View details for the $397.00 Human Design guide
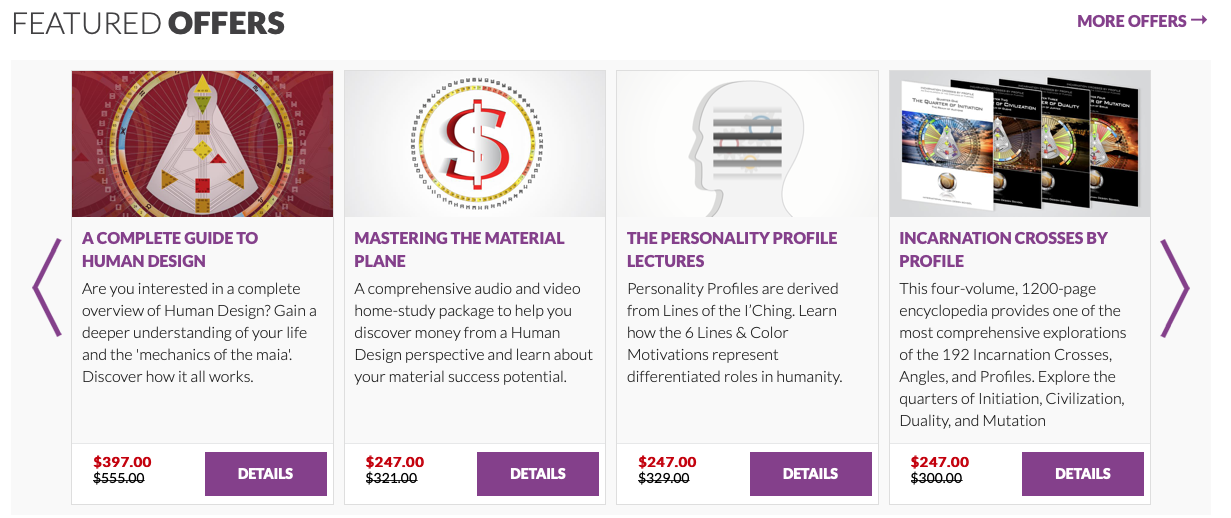The width and height of the screenshot is (1231, 518). pyautogui.click(x=265, y=474)
